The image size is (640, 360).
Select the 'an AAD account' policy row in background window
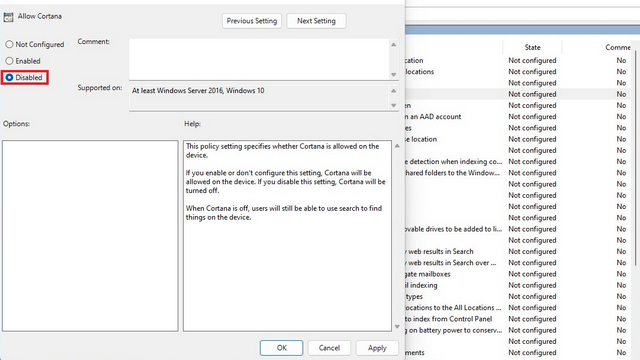(x=518, y=117)
